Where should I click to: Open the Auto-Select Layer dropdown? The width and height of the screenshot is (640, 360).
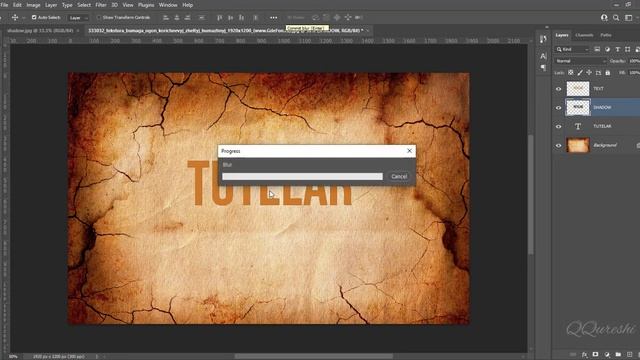[78, 18]
